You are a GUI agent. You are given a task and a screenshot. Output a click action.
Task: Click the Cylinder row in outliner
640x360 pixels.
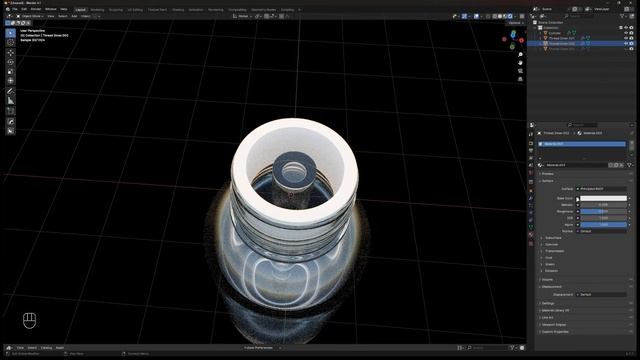[x=554, y=33]
